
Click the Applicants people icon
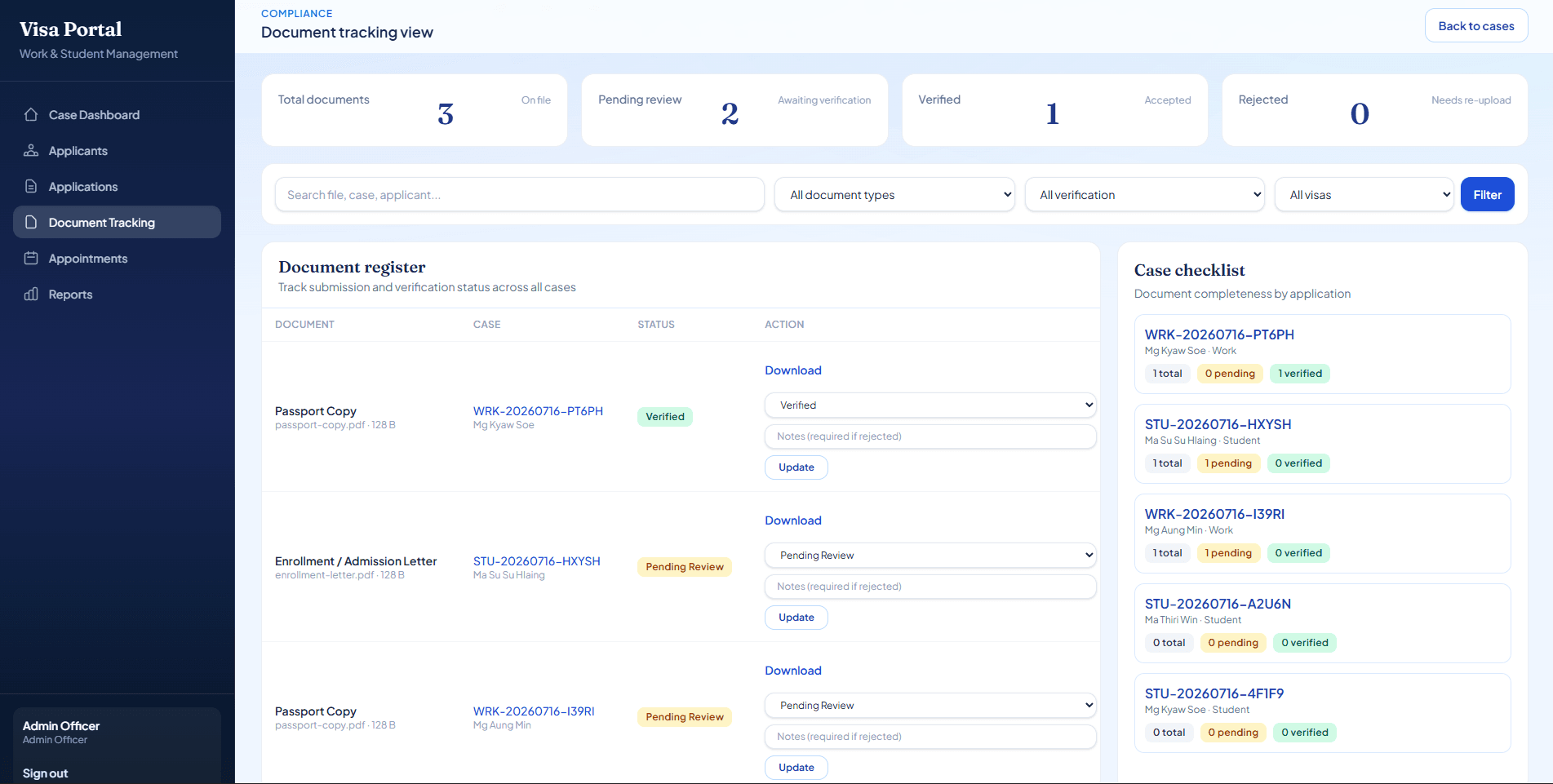click(x=31, y=151)
